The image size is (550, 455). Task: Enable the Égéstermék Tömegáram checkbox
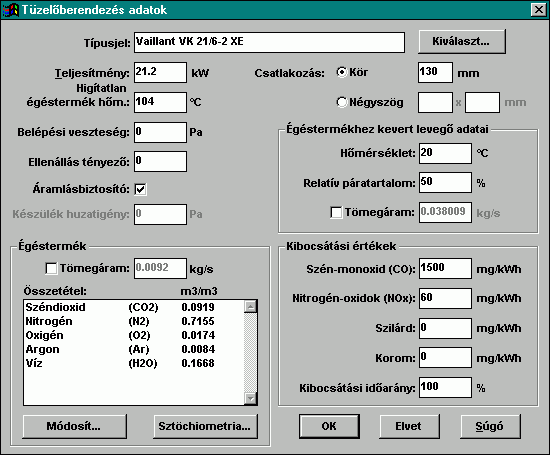click(52, 269)
